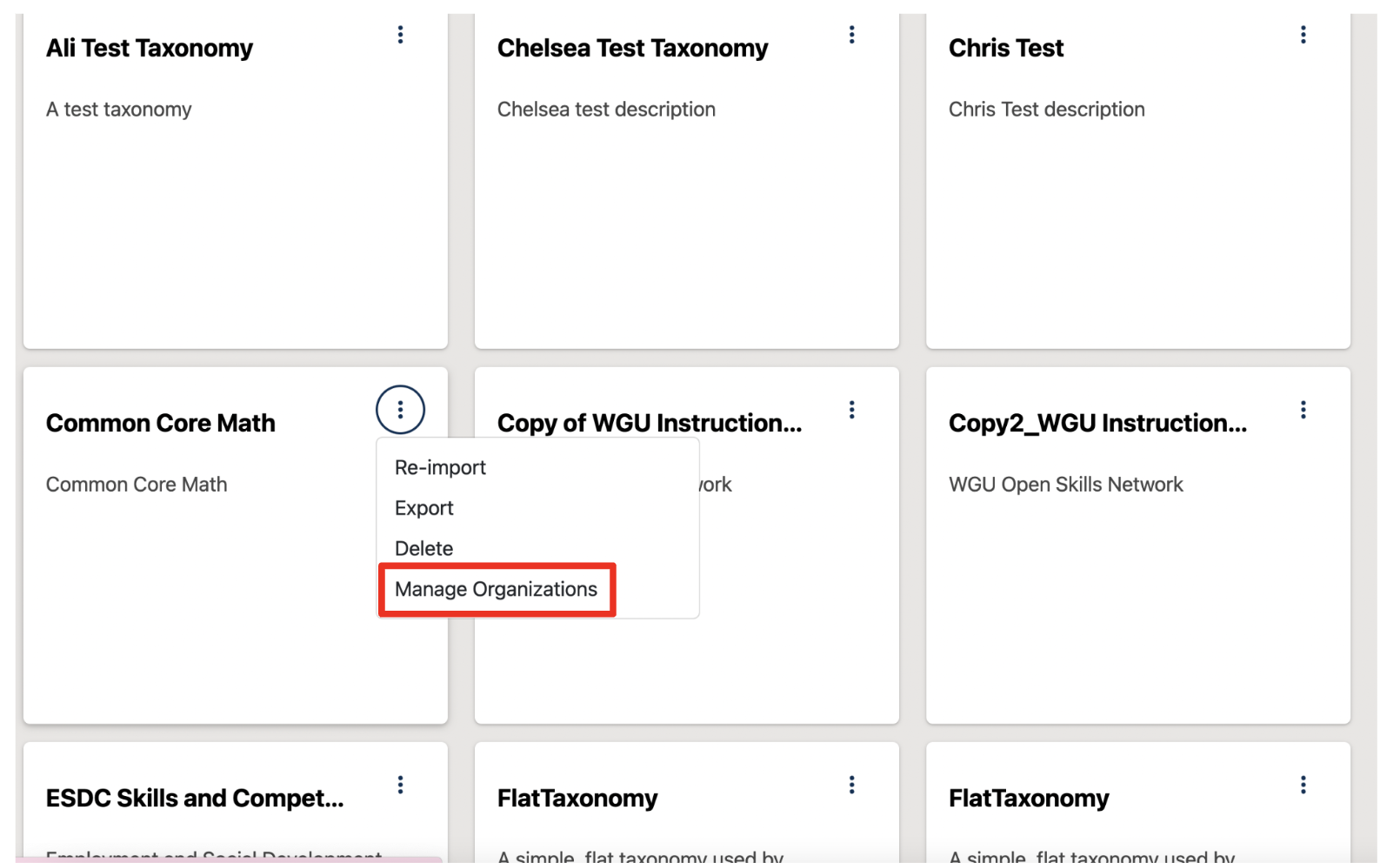The height and width of the screenshot is (863, 1400).
Task: Click the ESDC Skills and Compet... heading
Action: 195,799
